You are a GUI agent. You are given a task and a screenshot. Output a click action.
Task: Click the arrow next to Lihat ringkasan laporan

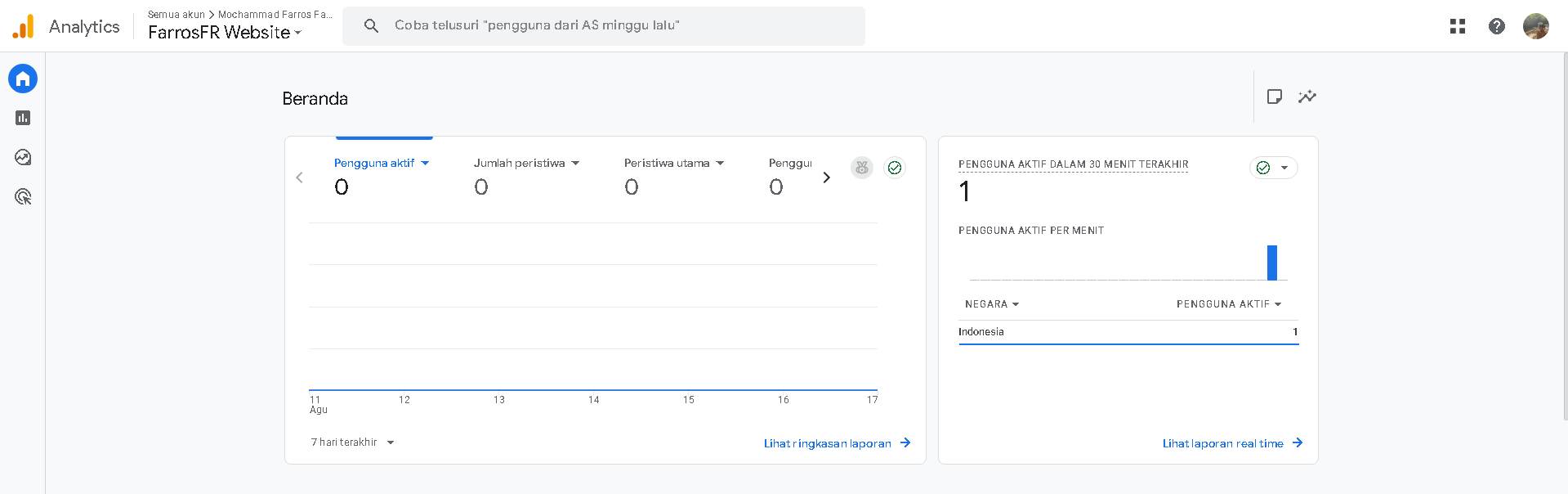(905, 443)
